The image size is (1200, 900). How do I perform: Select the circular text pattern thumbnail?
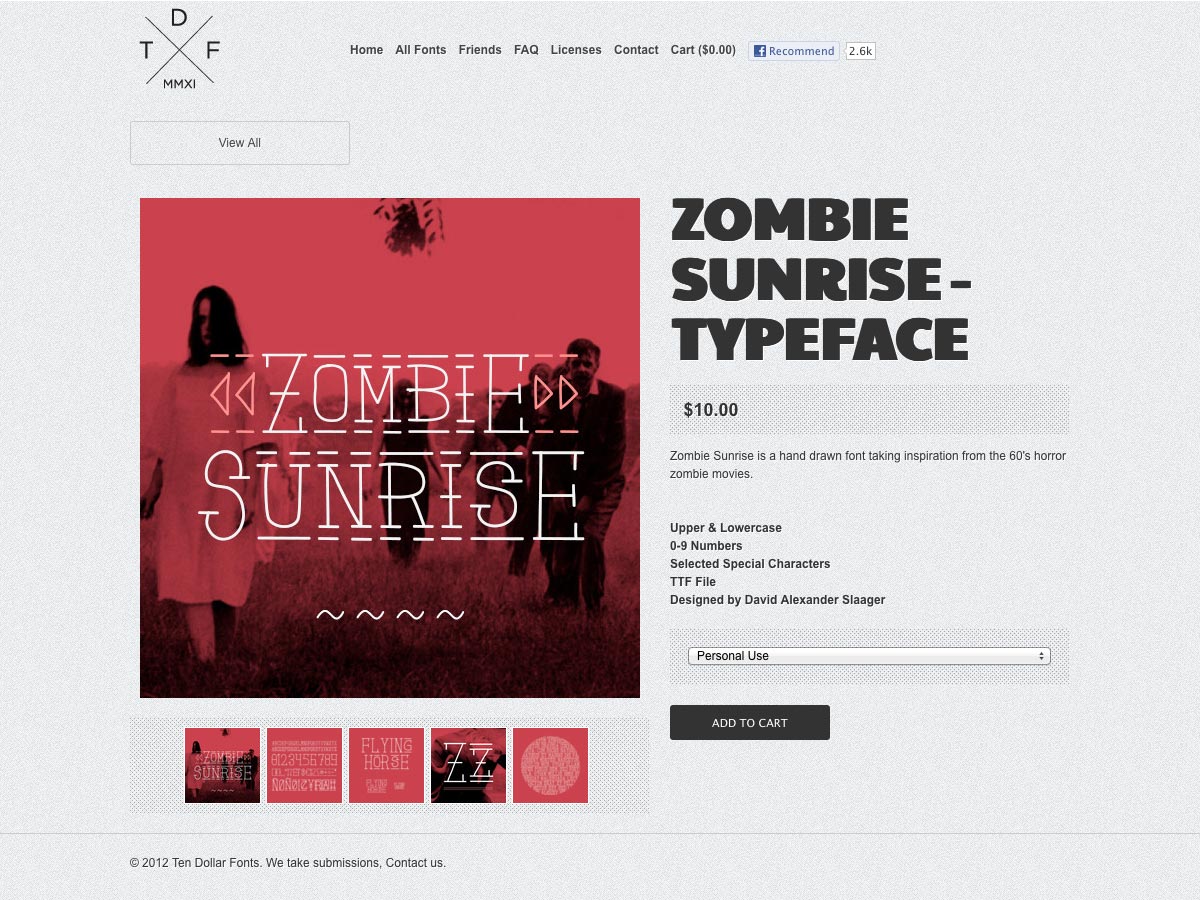550,765
